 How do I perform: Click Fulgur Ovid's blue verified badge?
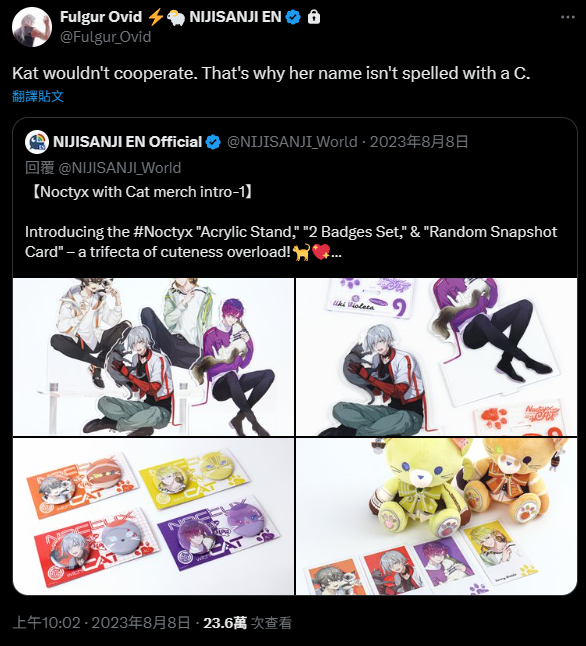[x=293, y=17]
